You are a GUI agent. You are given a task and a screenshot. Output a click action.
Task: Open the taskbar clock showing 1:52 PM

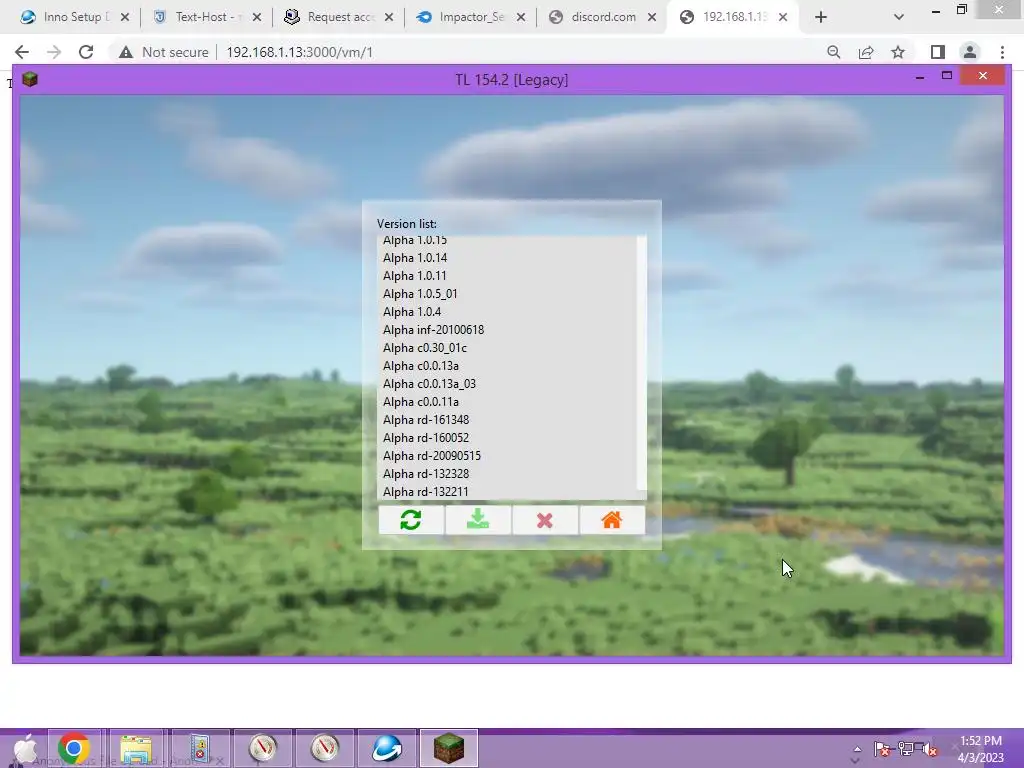tap(980, 749)
